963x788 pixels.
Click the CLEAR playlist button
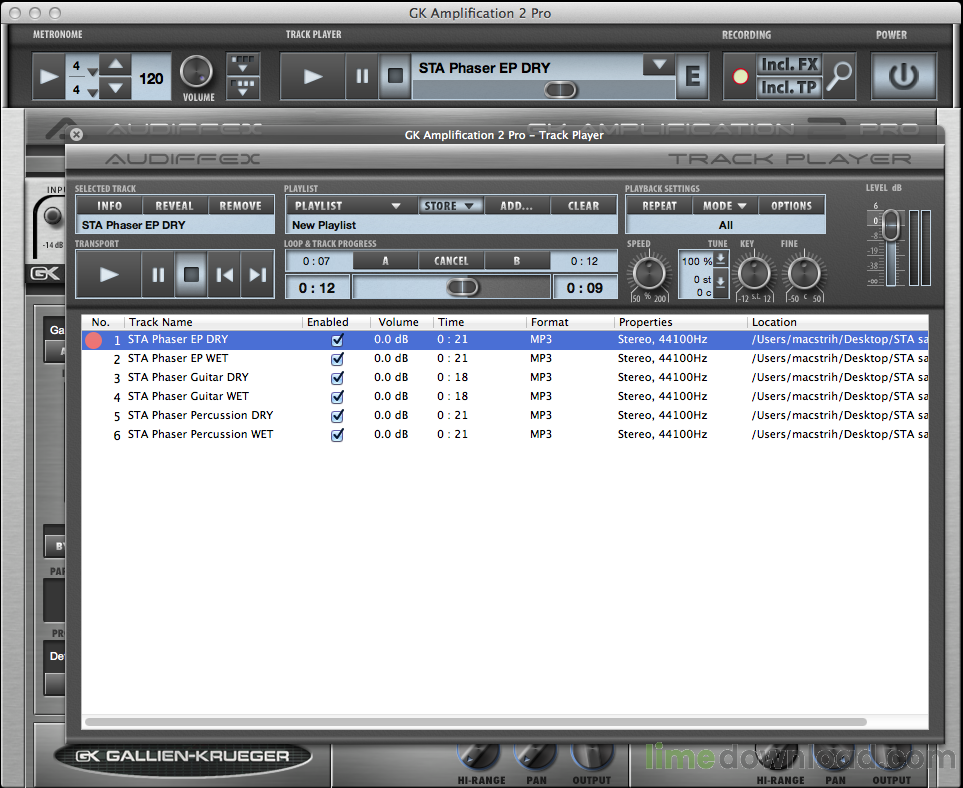[x=583, y=206]
